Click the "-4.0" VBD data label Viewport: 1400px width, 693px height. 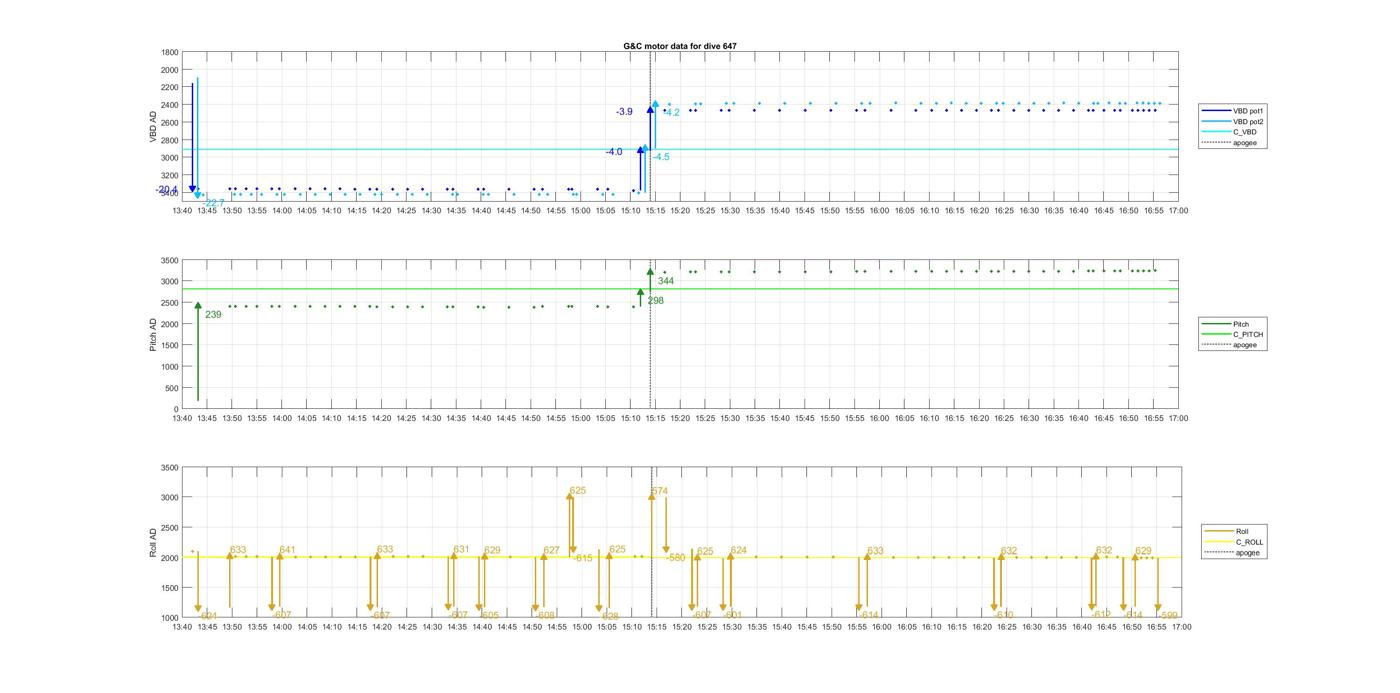click(613, 152)
